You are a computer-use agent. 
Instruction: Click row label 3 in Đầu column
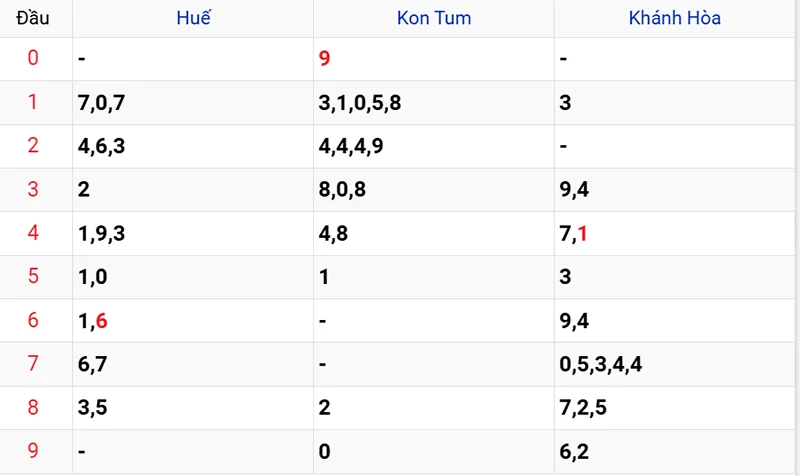[x=33, y=189]
